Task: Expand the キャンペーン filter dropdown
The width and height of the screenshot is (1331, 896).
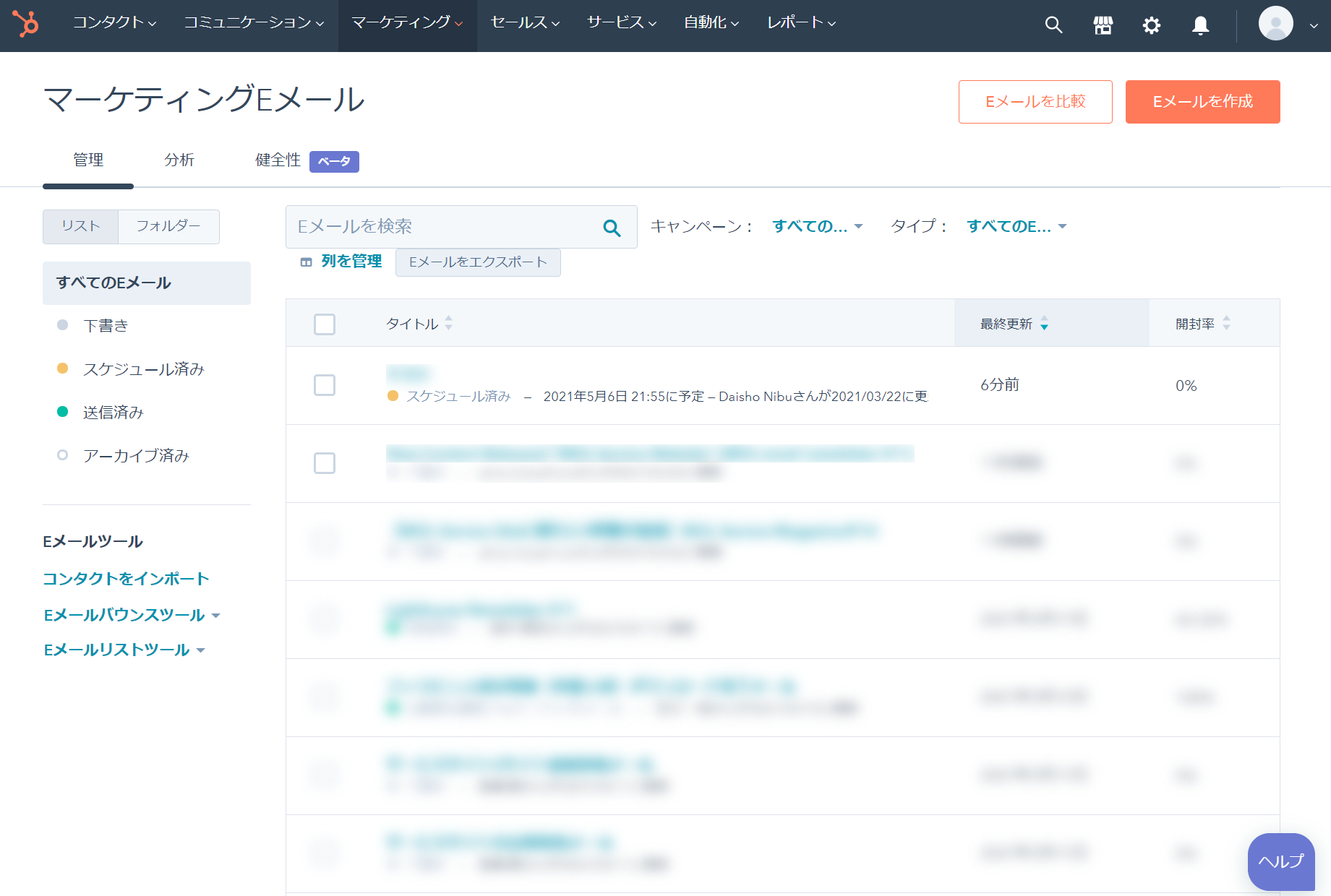Action: coord(817,226)
